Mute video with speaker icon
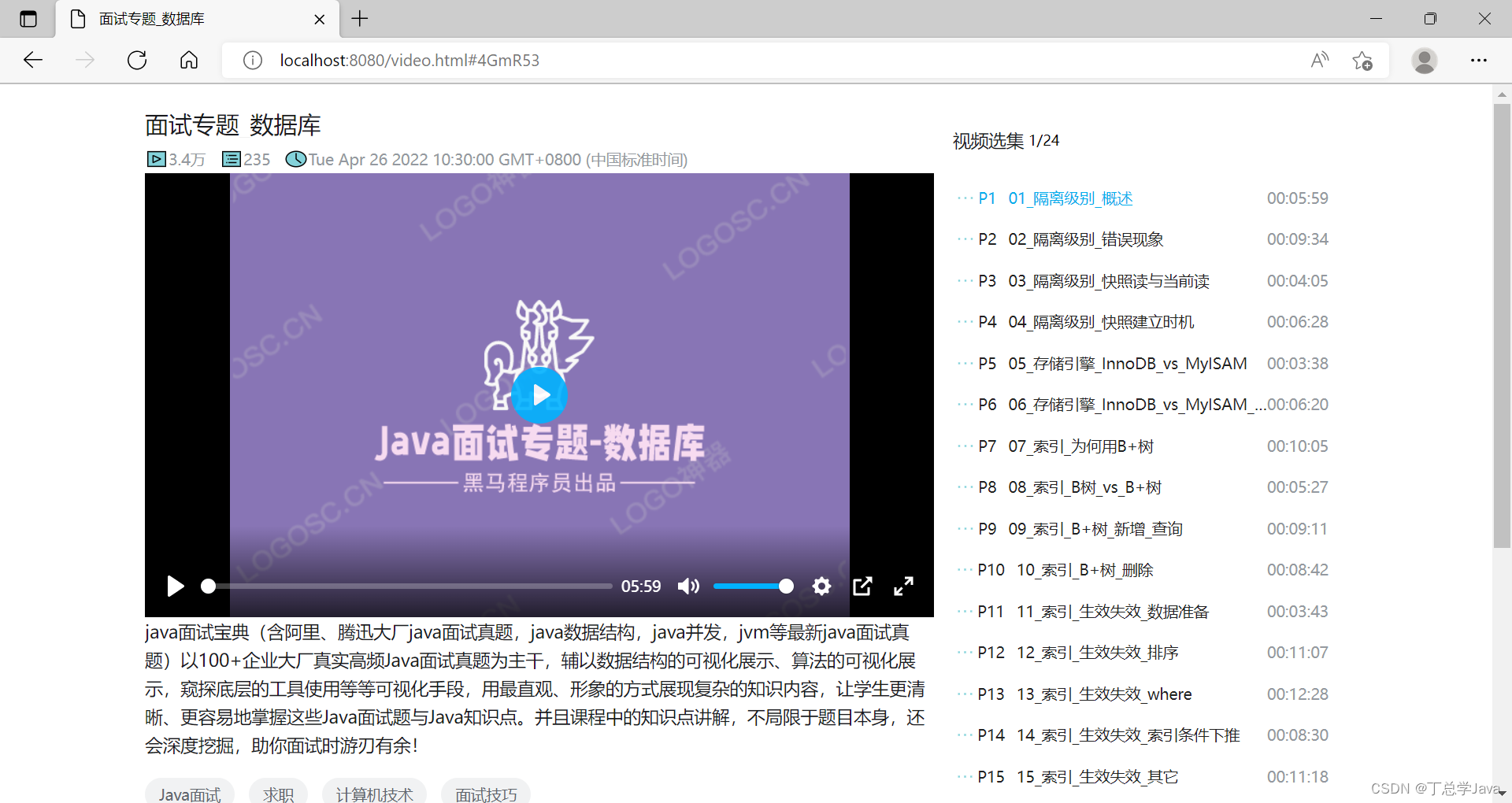1512x803 pixels. click(x=688, y=586)
